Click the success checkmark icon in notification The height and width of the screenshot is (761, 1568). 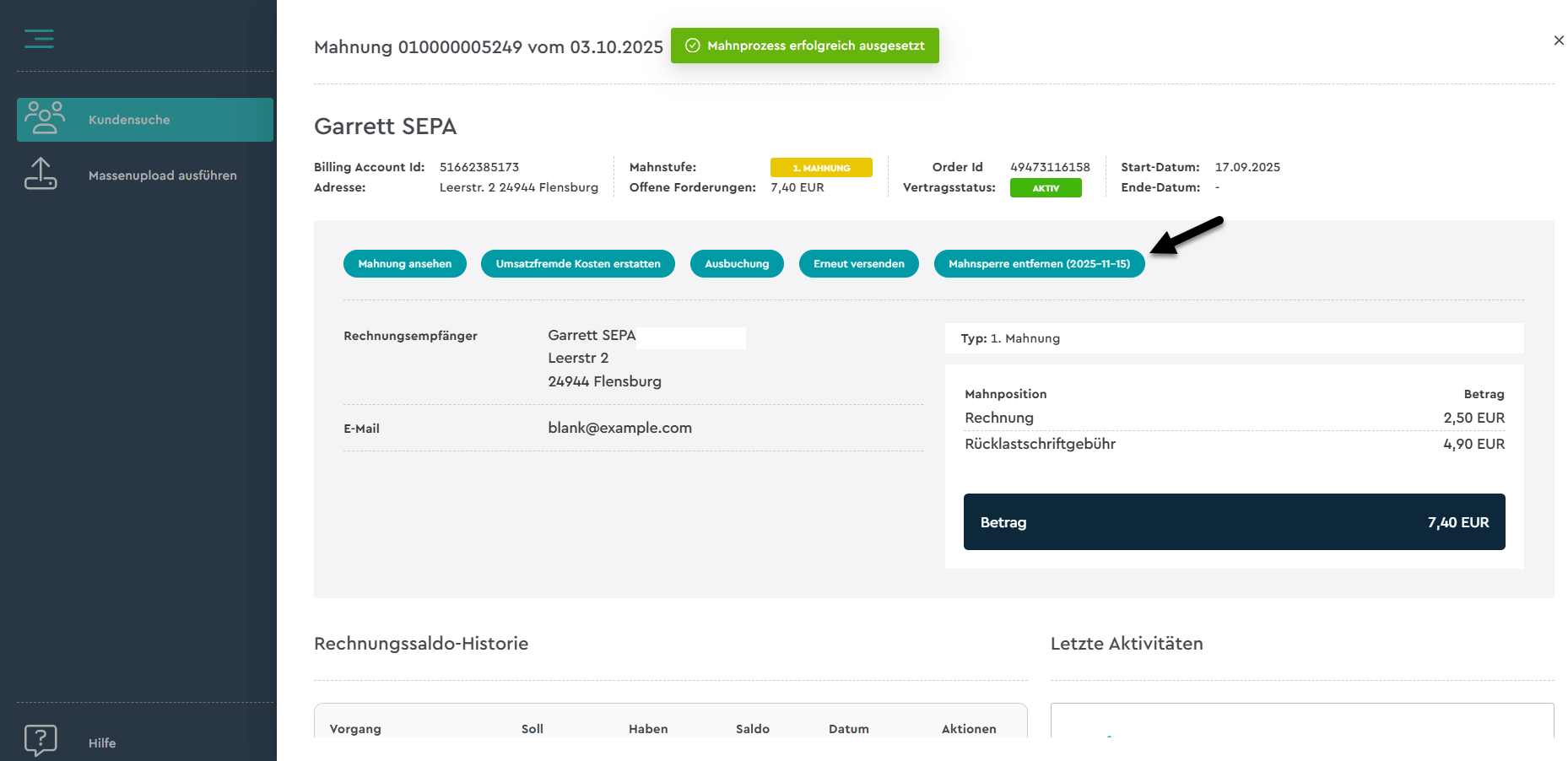(x=692, y=46)
